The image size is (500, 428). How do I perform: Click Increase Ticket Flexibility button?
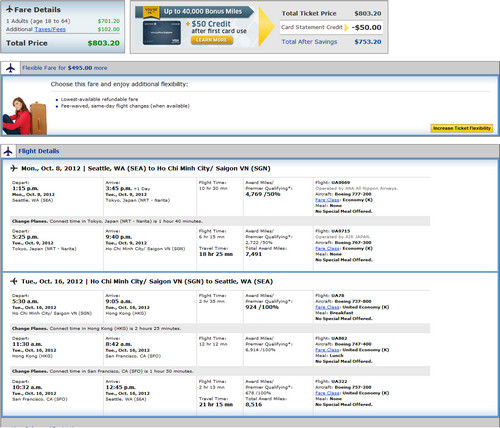click(462, 128)
